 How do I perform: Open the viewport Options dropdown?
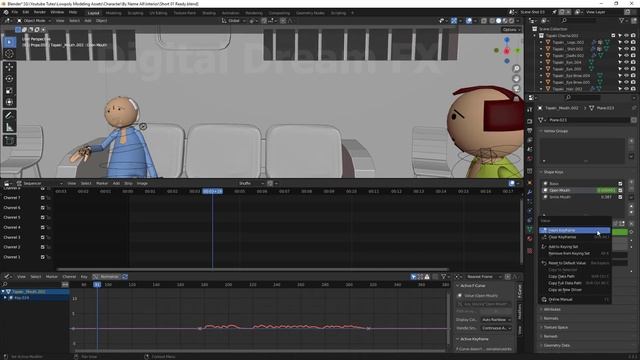point(511,30)
